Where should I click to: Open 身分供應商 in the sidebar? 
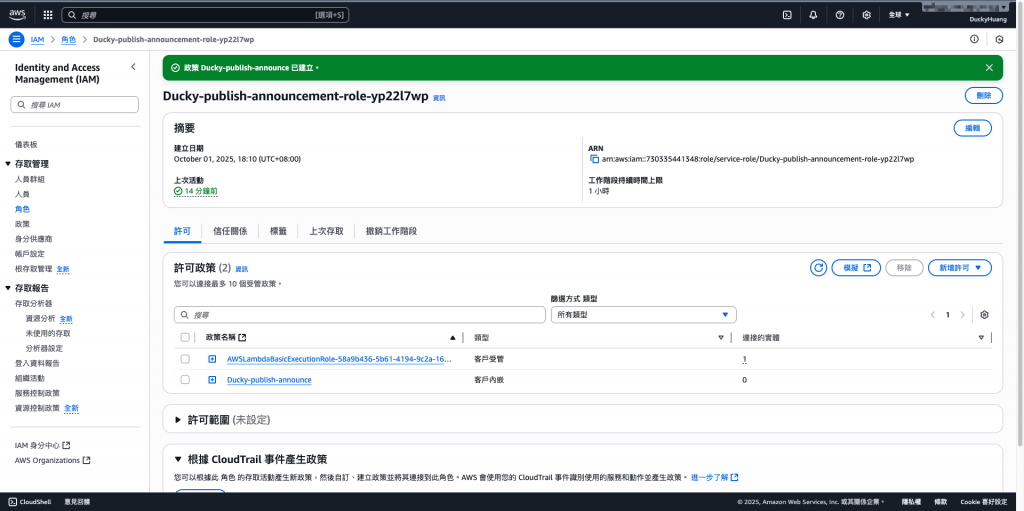(x=33, y=239)
